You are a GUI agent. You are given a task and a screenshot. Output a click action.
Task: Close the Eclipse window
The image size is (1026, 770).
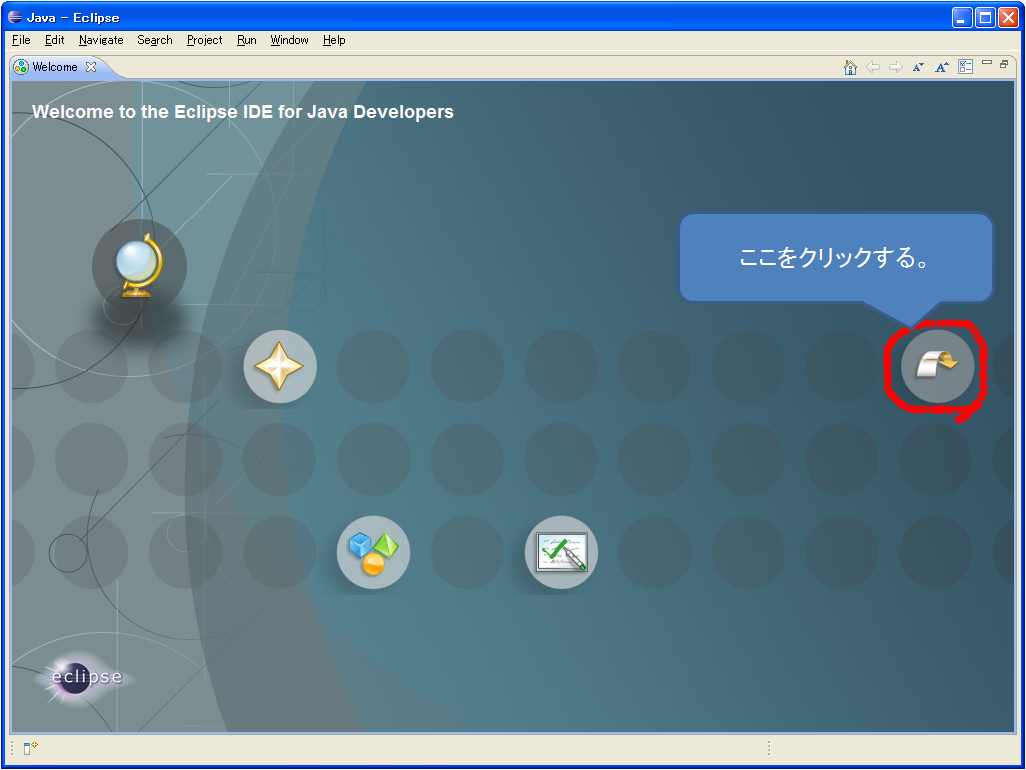pyautogui.click(x=1008, y=17)
